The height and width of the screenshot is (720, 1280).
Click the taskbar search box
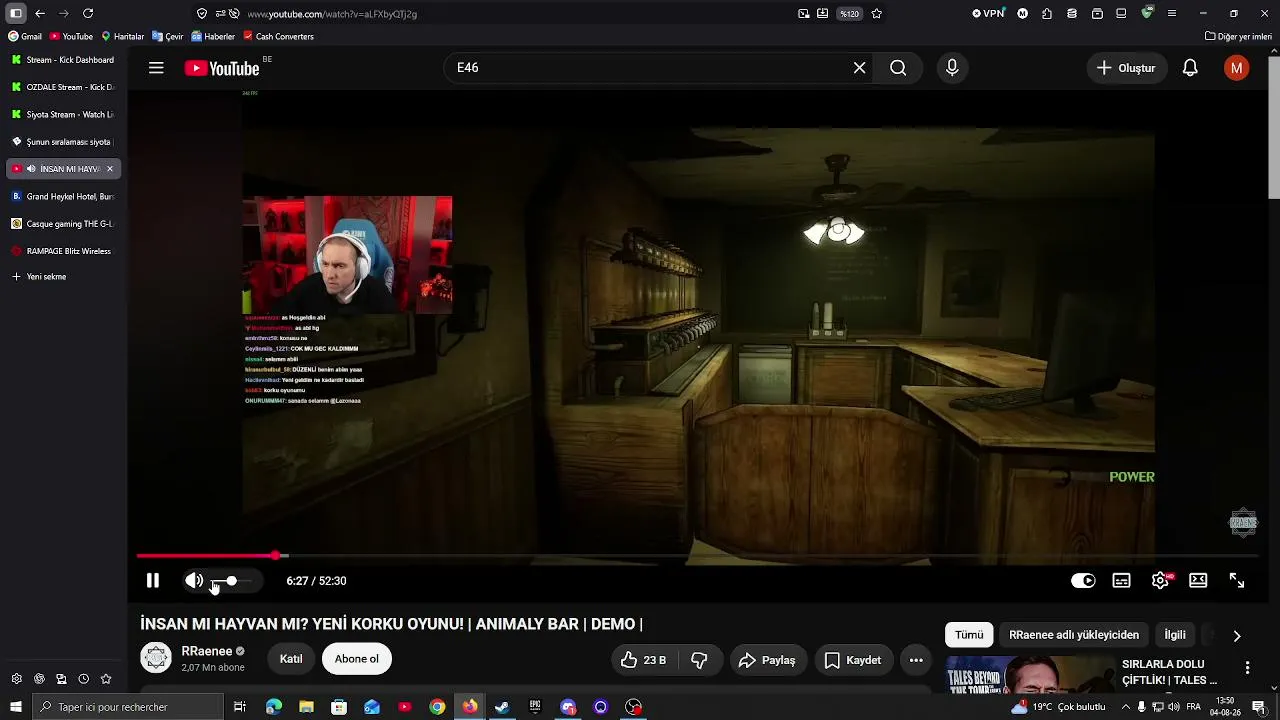[128, 707]
